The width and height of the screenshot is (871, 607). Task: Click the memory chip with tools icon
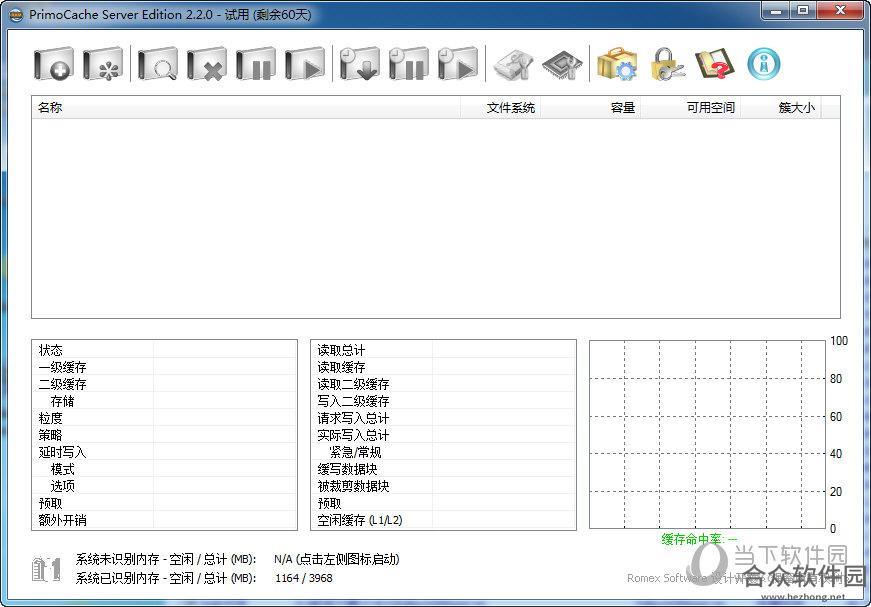[x=562, y=64]
